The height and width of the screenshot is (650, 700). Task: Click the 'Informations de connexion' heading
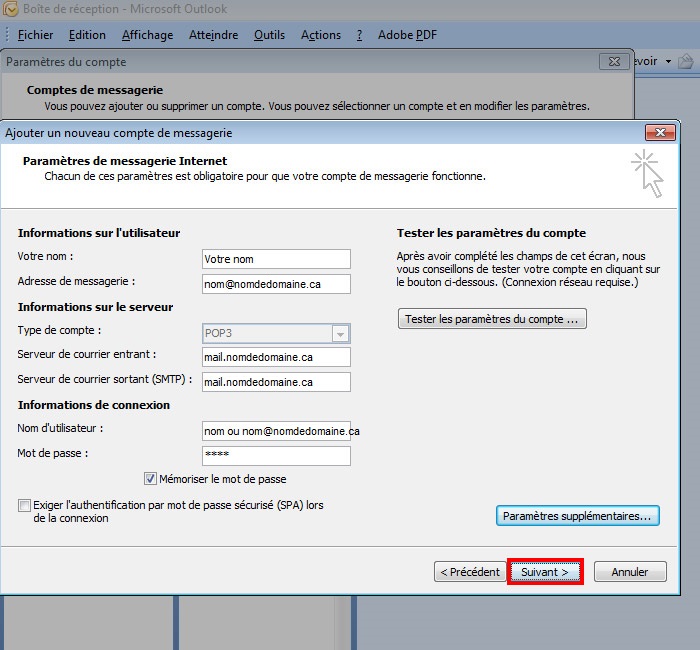coord(94,405)
